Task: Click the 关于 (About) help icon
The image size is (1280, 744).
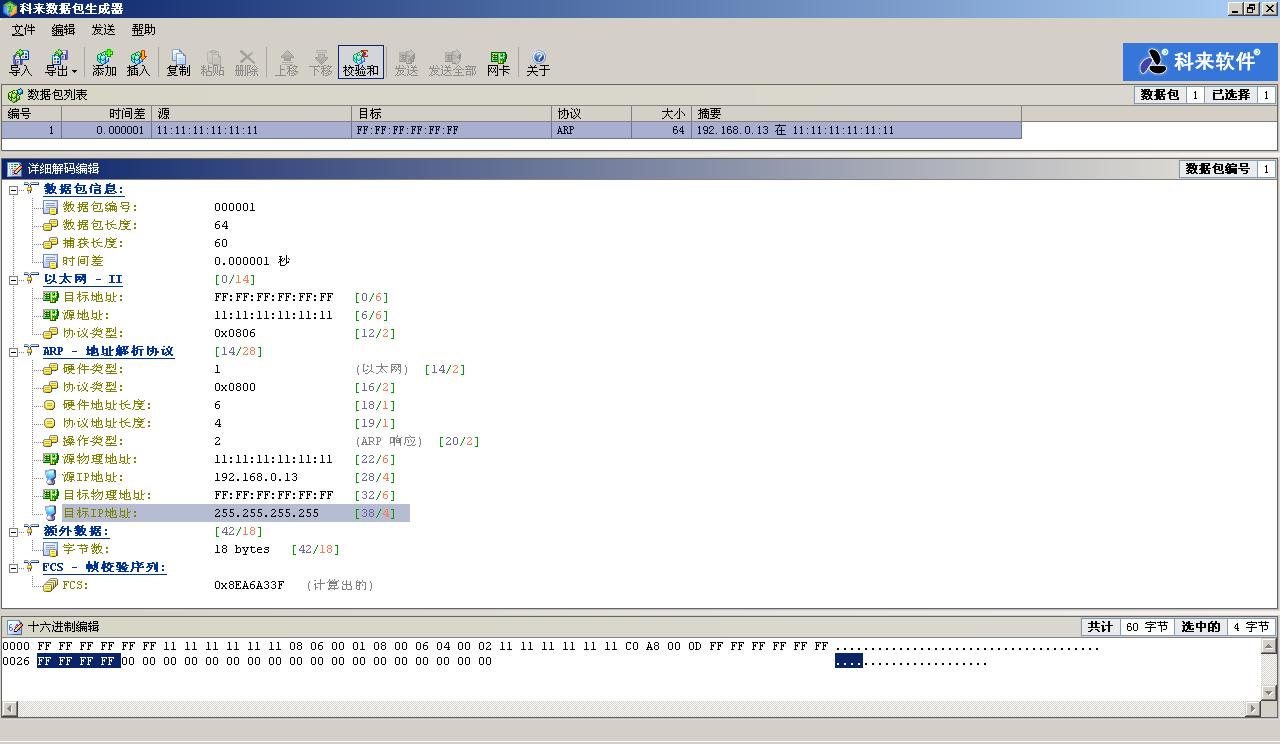Action: click(x=538, y=62)
